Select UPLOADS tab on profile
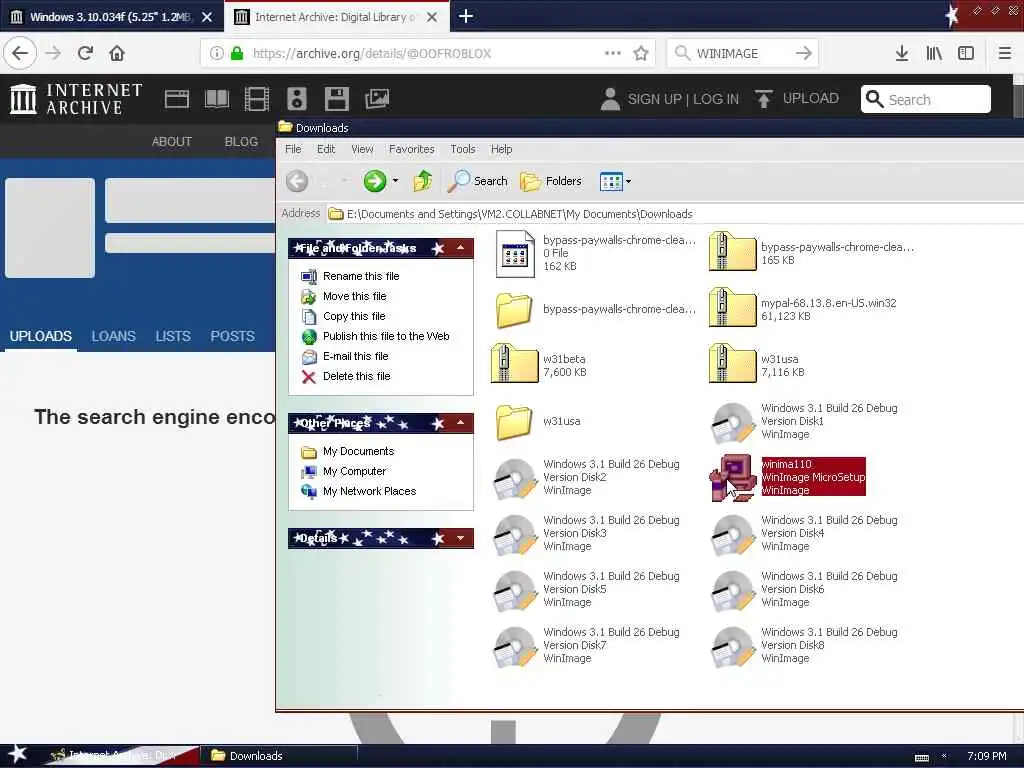Screen dimensions: 1024x768 pyautogui.click(x=40, y=336)
